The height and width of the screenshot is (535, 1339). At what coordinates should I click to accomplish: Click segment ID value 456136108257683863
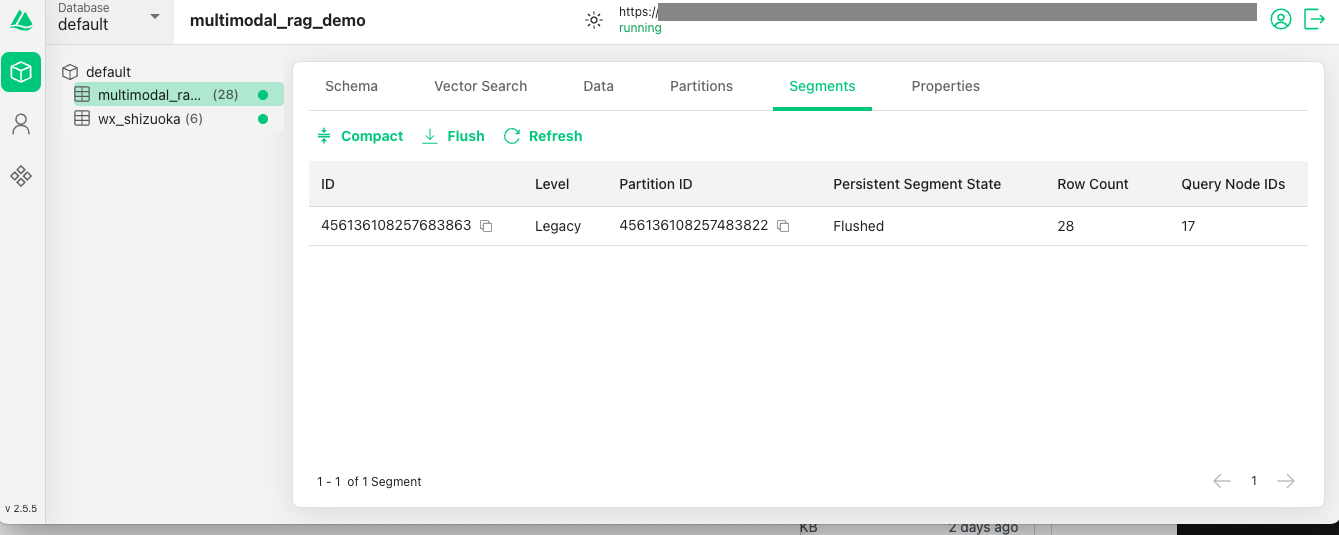coord(396,226)
